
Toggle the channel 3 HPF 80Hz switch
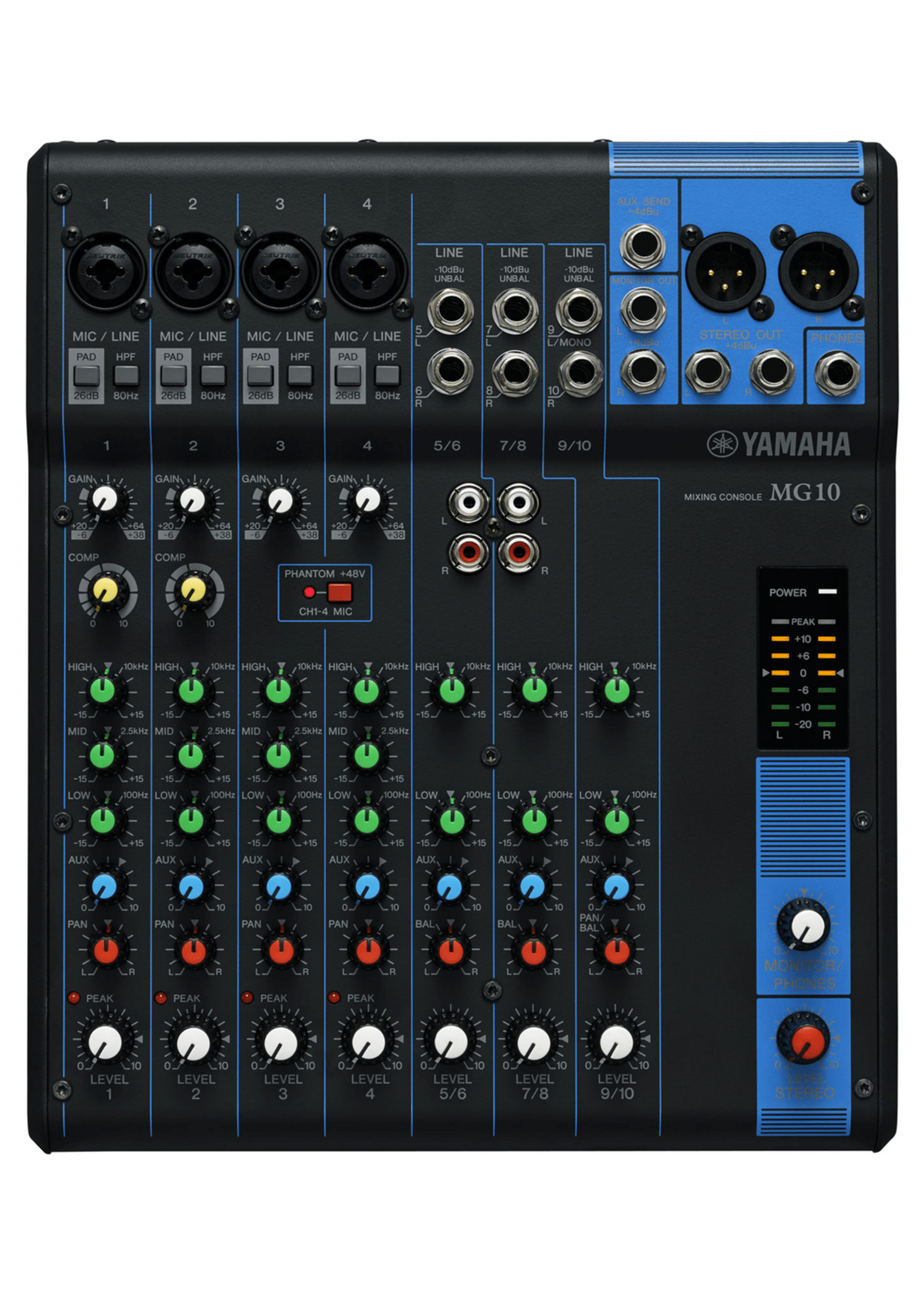point(300,375)
